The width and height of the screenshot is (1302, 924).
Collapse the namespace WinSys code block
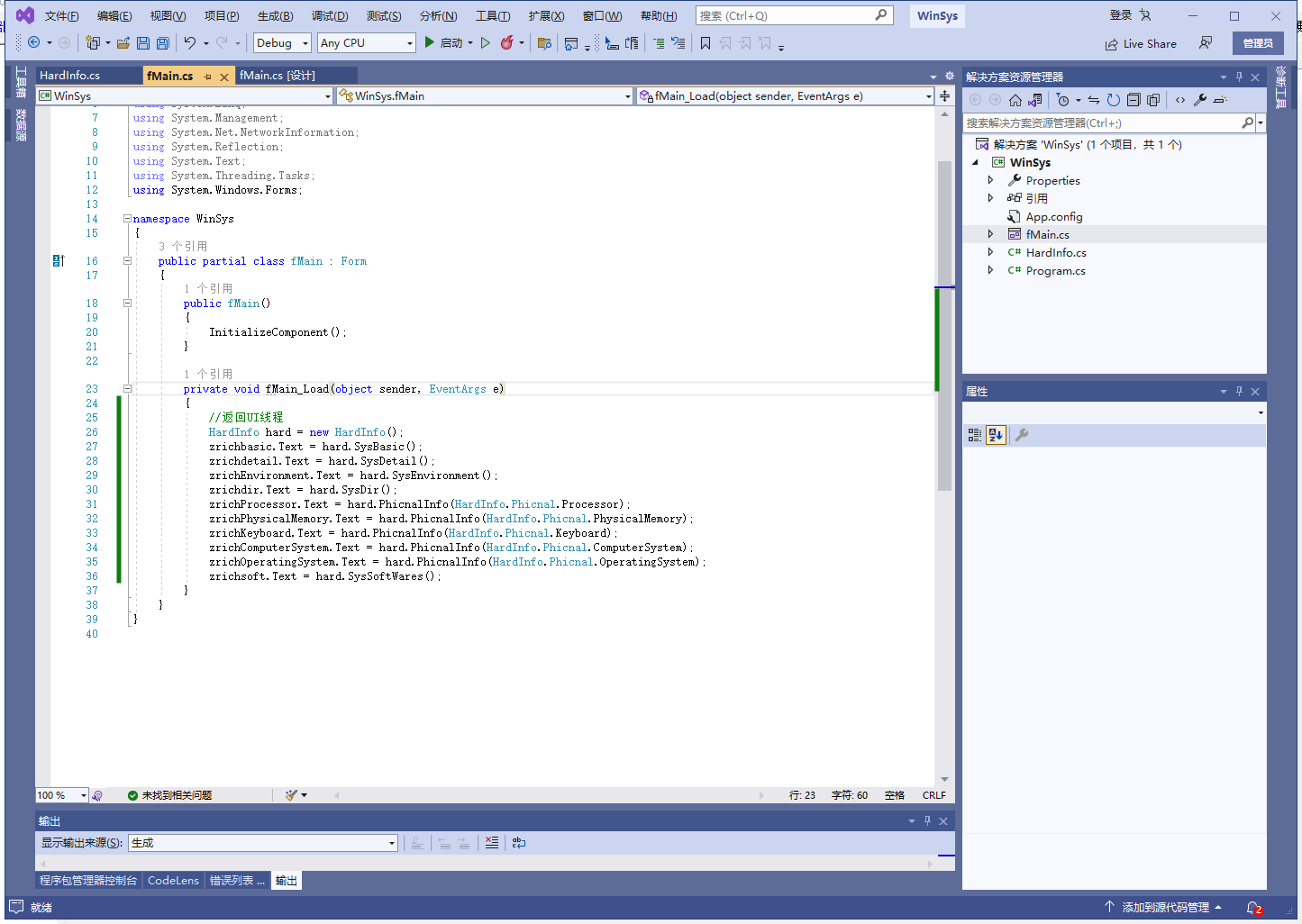pos(127,218)
